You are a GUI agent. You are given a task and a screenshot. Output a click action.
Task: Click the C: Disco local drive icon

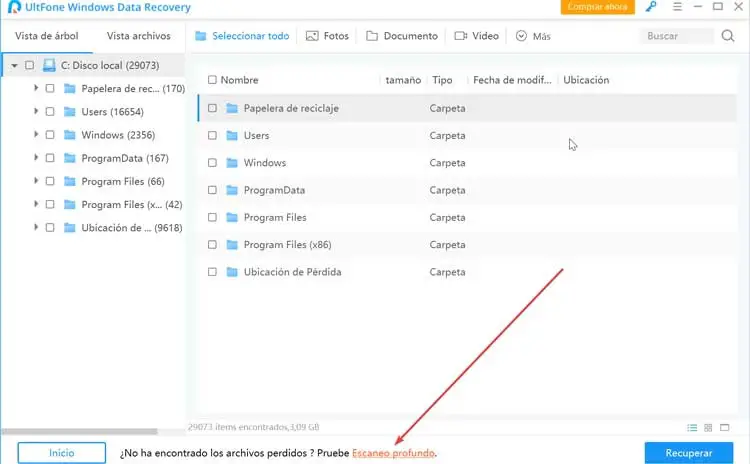click(x=49, y=65)
